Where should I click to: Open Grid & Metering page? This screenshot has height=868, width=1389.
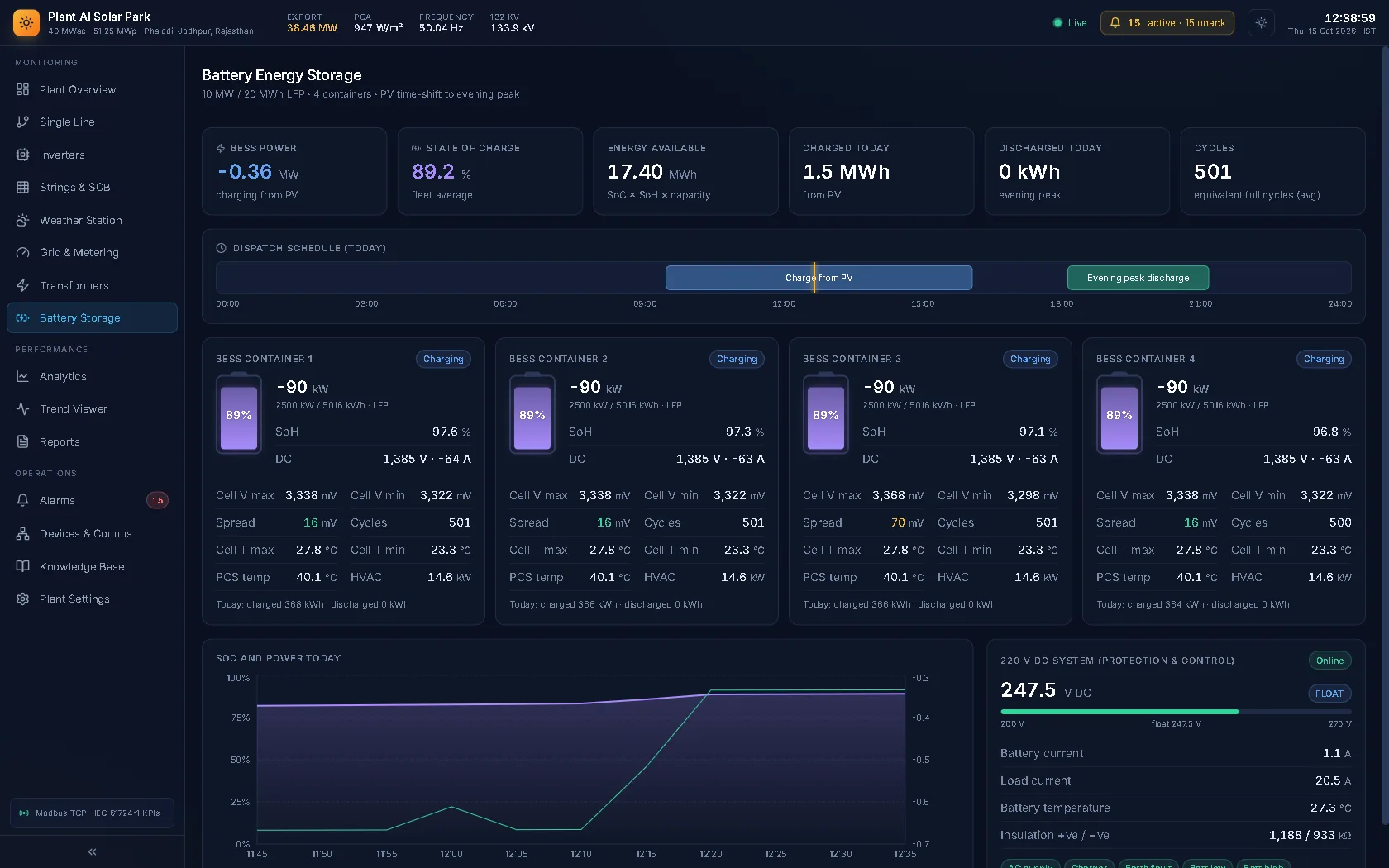point(92,252)
